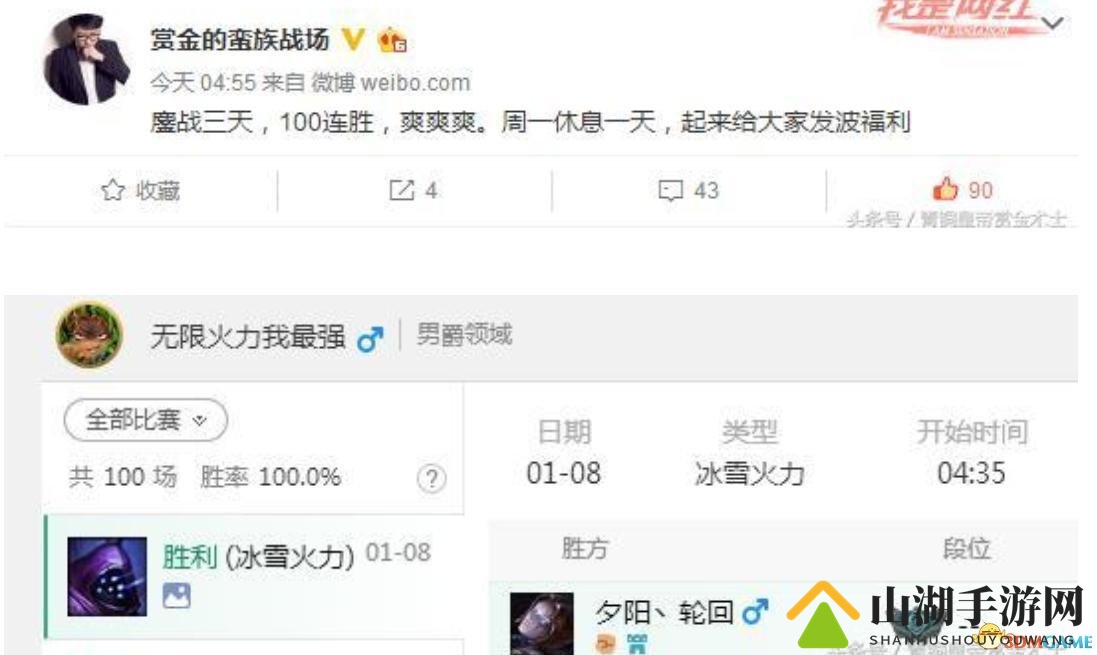Screen dimensions: 1097x655
Task: Click the 夕阳、轮回 champion thumbnail
Action: pyautogui.click(x=542, y=624)
